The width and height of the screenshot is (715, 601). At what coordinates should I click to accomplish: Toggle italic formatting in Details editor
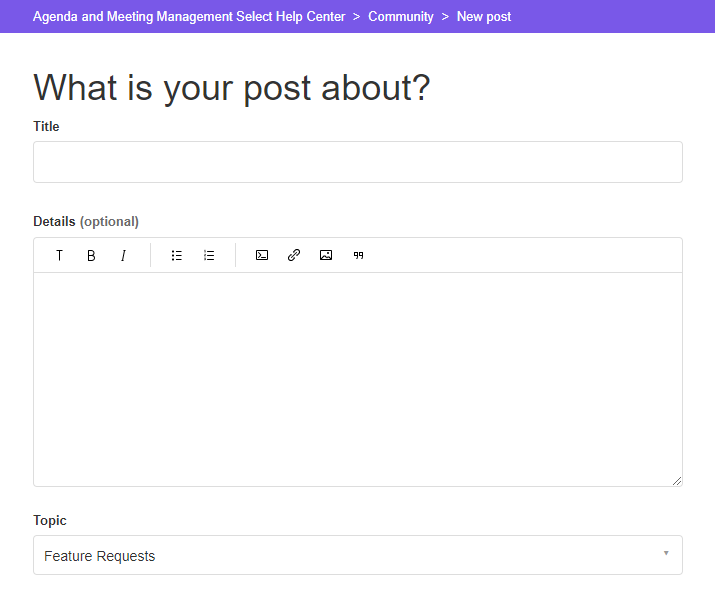(x=123, y=255)
